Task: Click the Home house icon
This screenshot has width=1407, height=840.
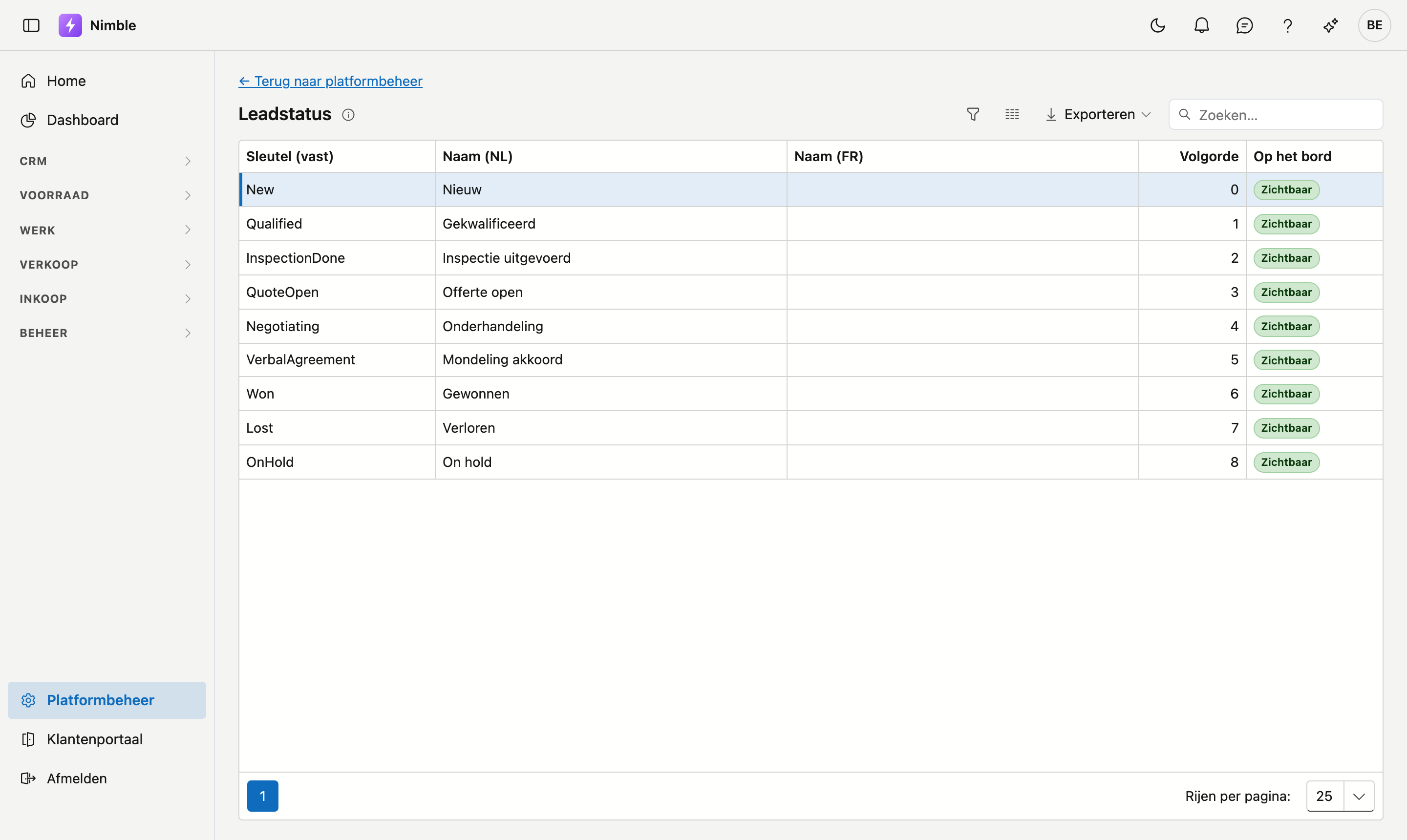Action: point(28,81)
